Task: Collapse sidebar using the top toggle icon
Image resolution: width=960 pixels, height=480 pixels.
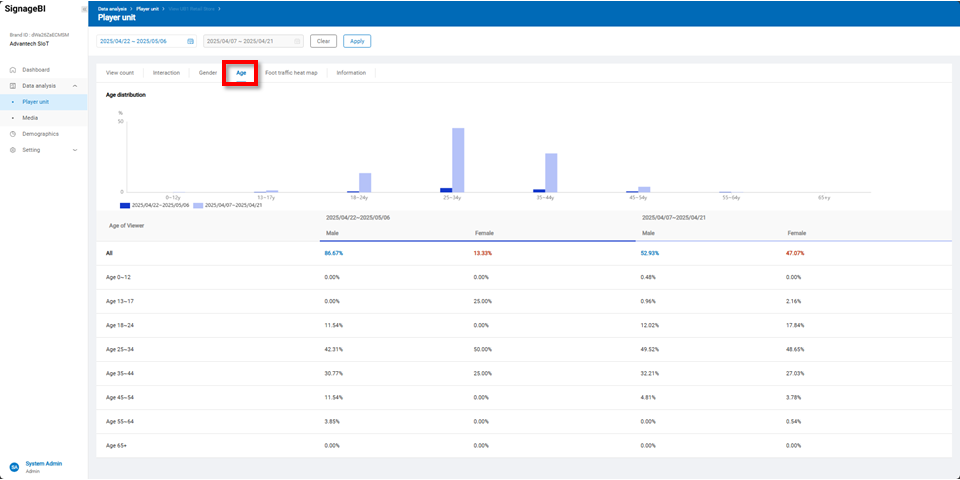Action: coord(84,8)
